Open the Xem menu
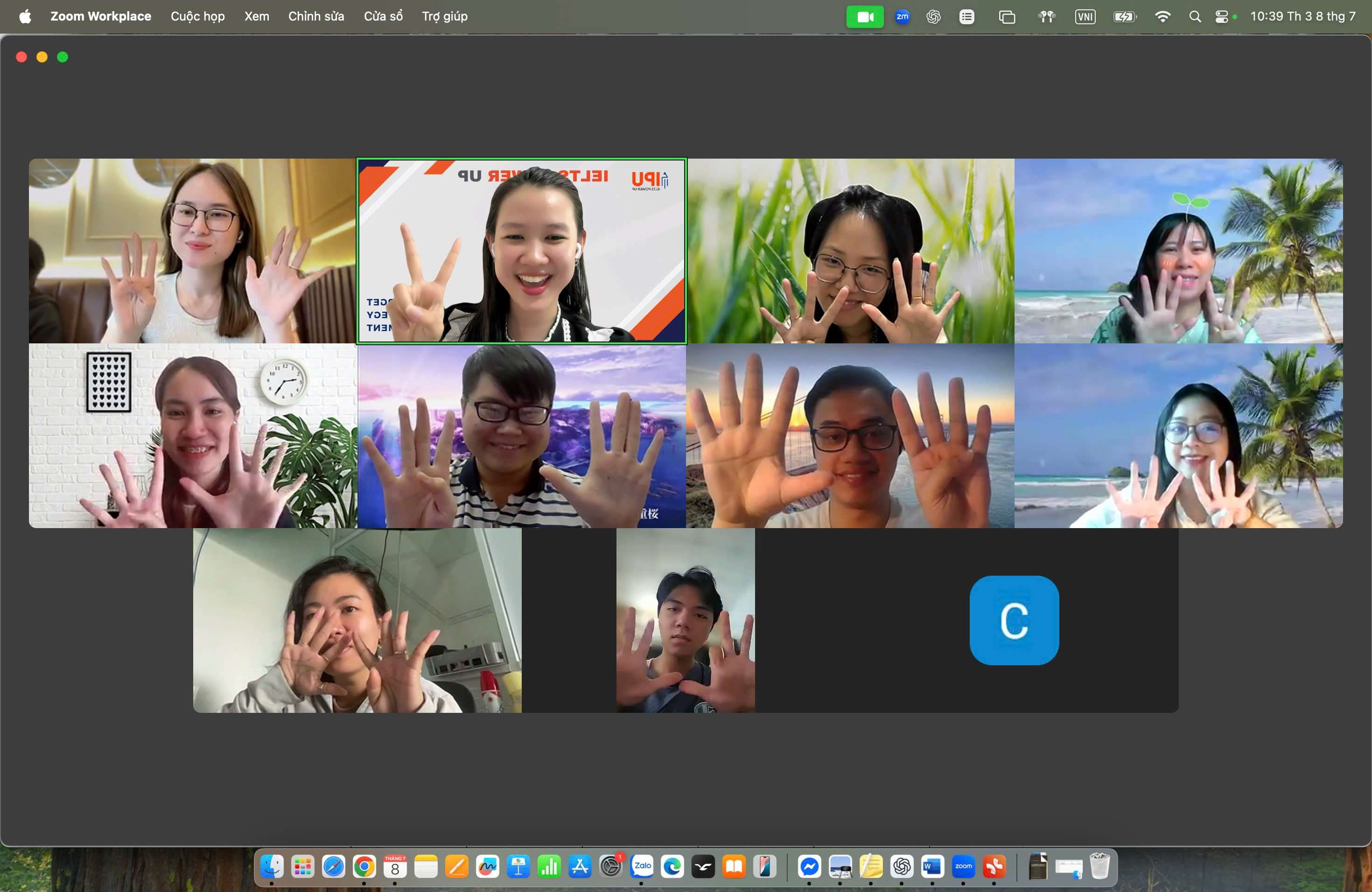 coord(257,16)
